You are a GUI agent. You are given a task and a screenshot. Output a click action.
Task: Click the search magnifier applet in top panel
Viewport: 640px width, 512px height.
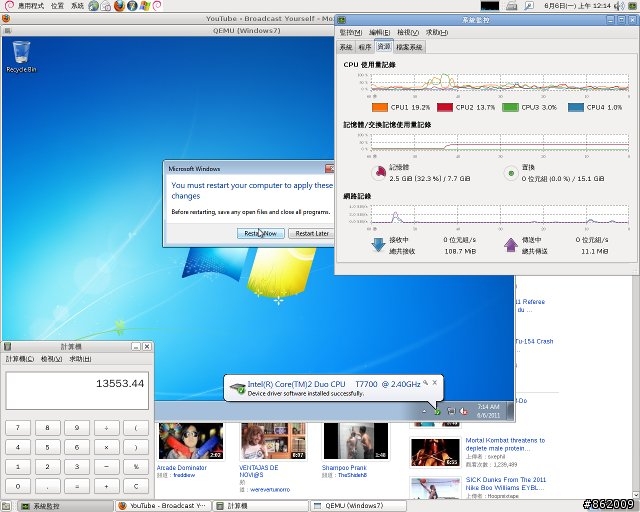(529, 6)
